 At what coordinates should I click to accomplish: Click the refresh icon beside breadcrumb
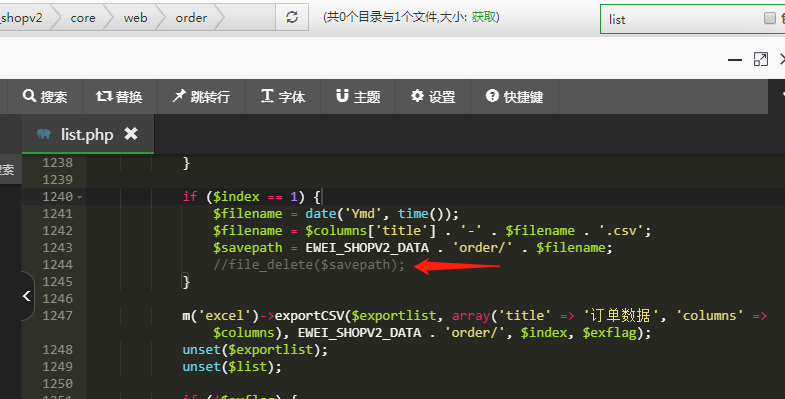(292, 17)
